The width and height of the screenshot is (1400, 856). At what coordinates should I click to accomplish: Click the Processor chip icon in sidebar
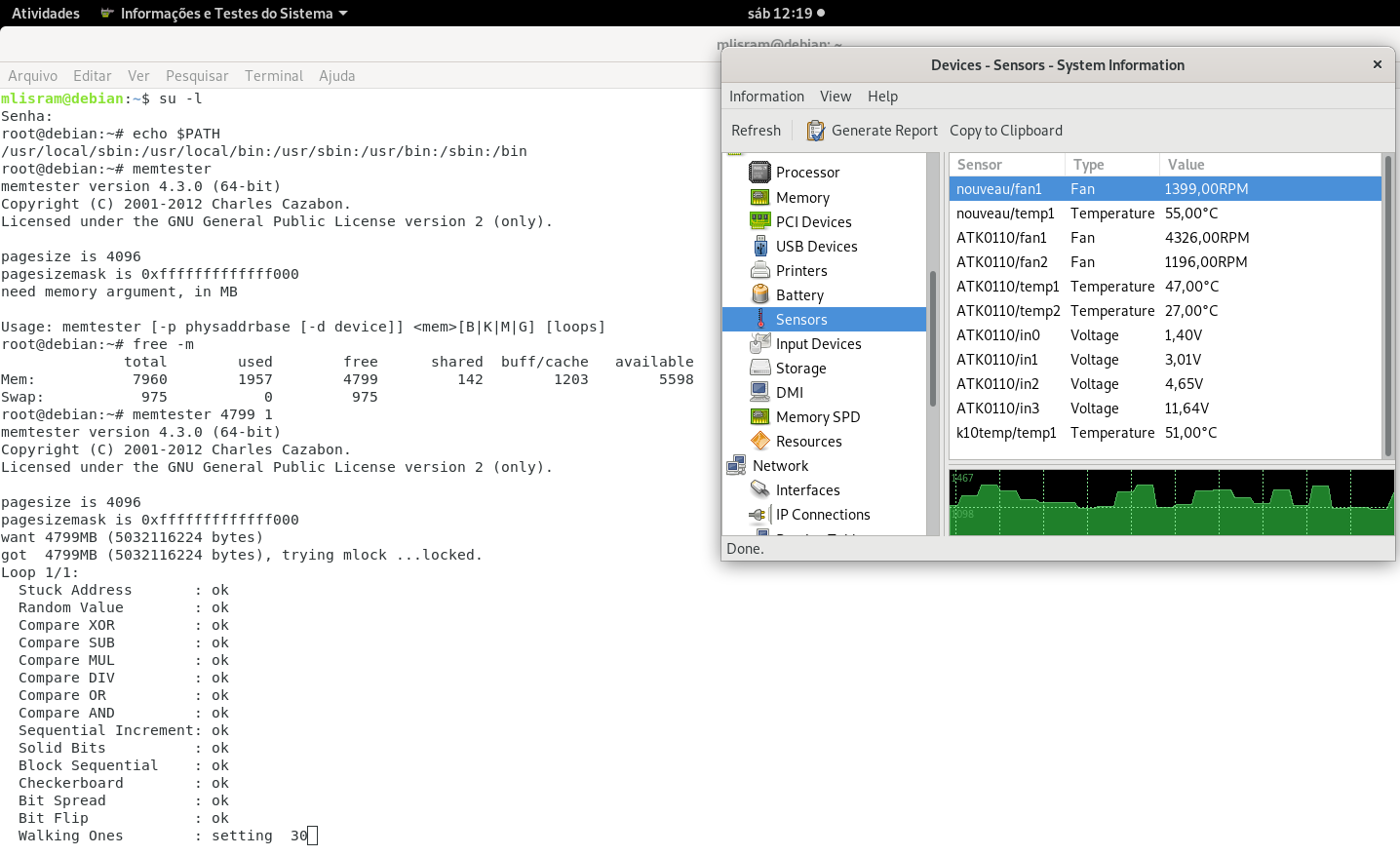(759, 173)
